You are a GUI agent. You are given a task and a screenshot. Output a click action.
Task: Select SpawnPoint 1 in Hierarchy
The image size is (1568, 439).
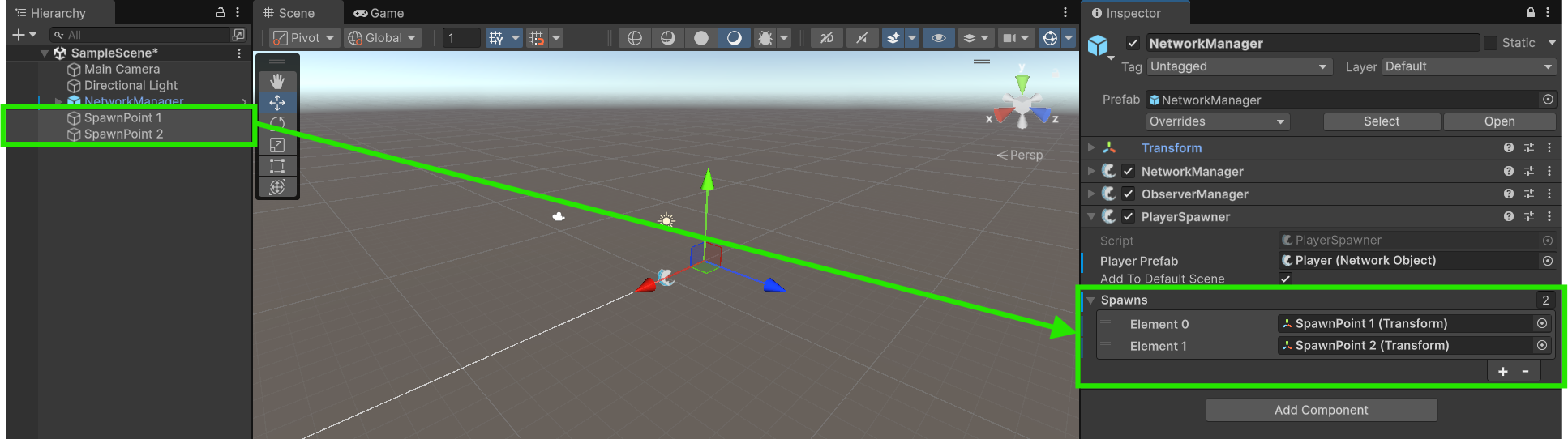pos(122,118)
